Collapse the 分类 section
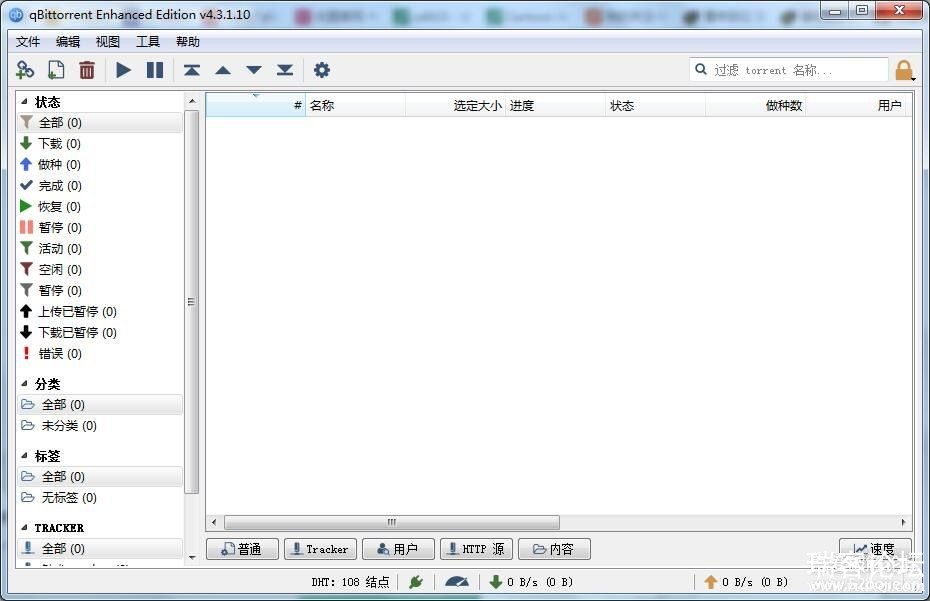930x601 pixels. [24, 383]
